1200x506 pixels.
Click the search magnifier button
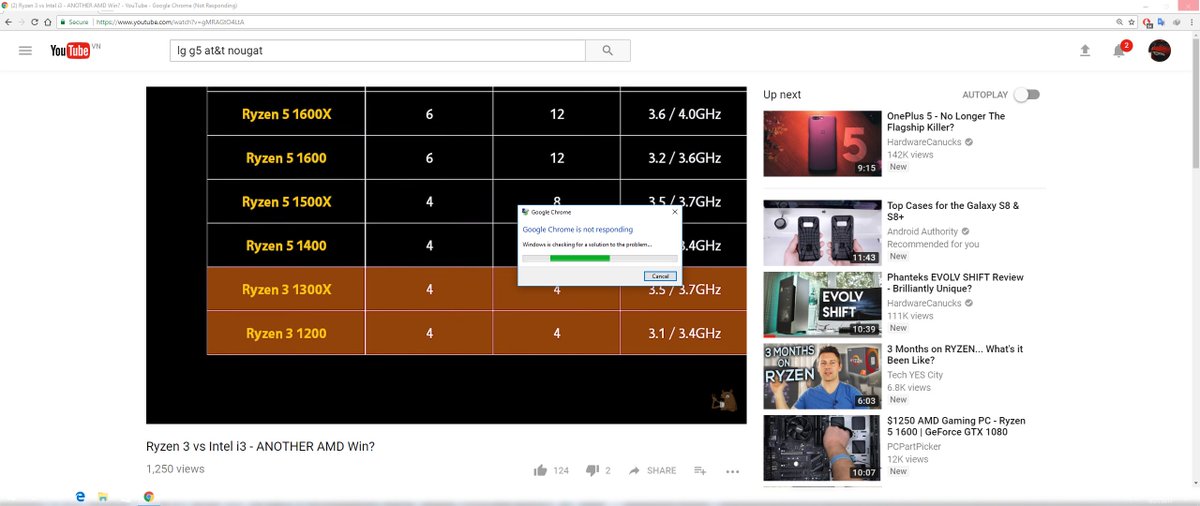click(x=606, y=50)
